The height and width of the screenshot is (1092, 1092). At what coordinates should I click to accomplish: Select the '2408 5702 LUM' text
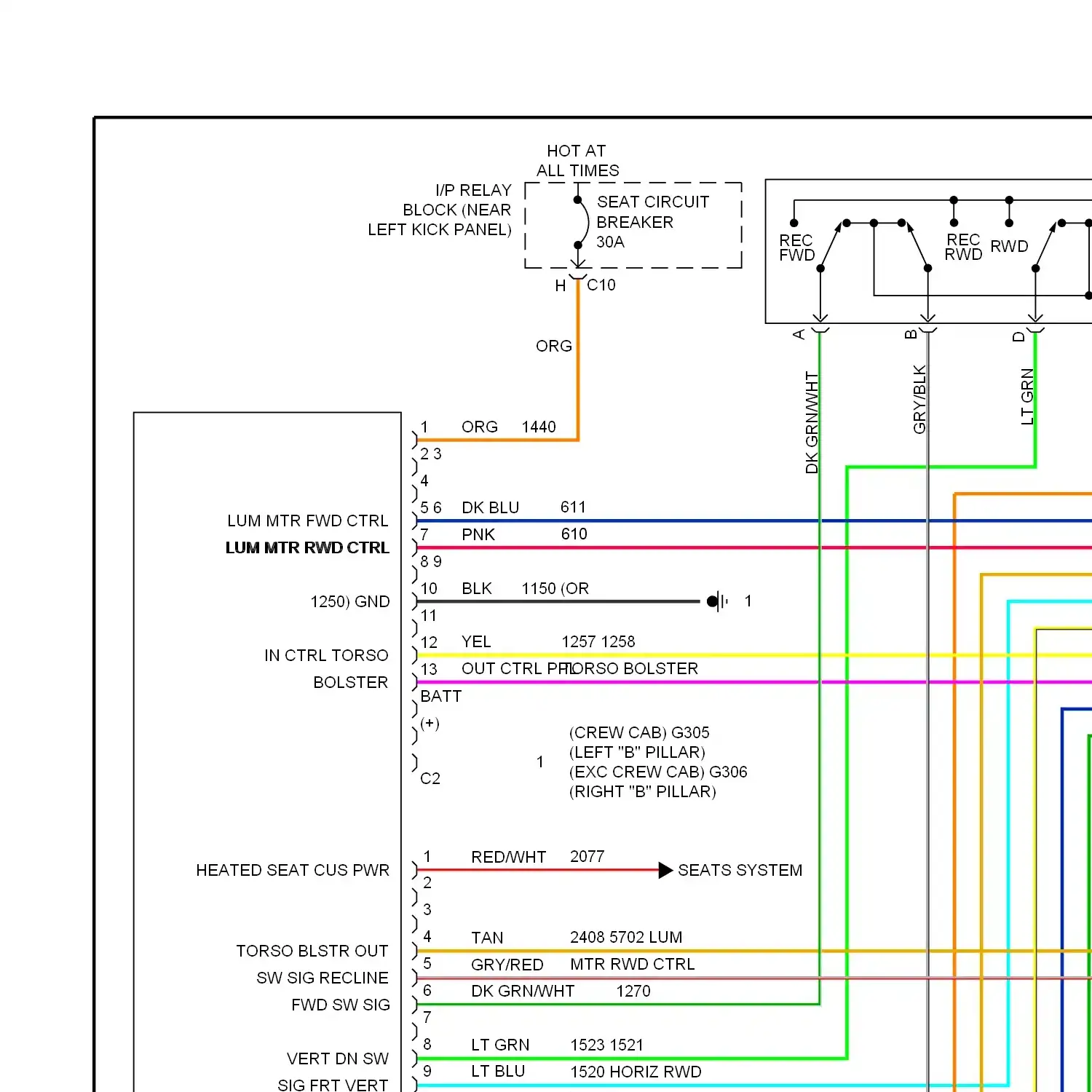coord(626,938)
